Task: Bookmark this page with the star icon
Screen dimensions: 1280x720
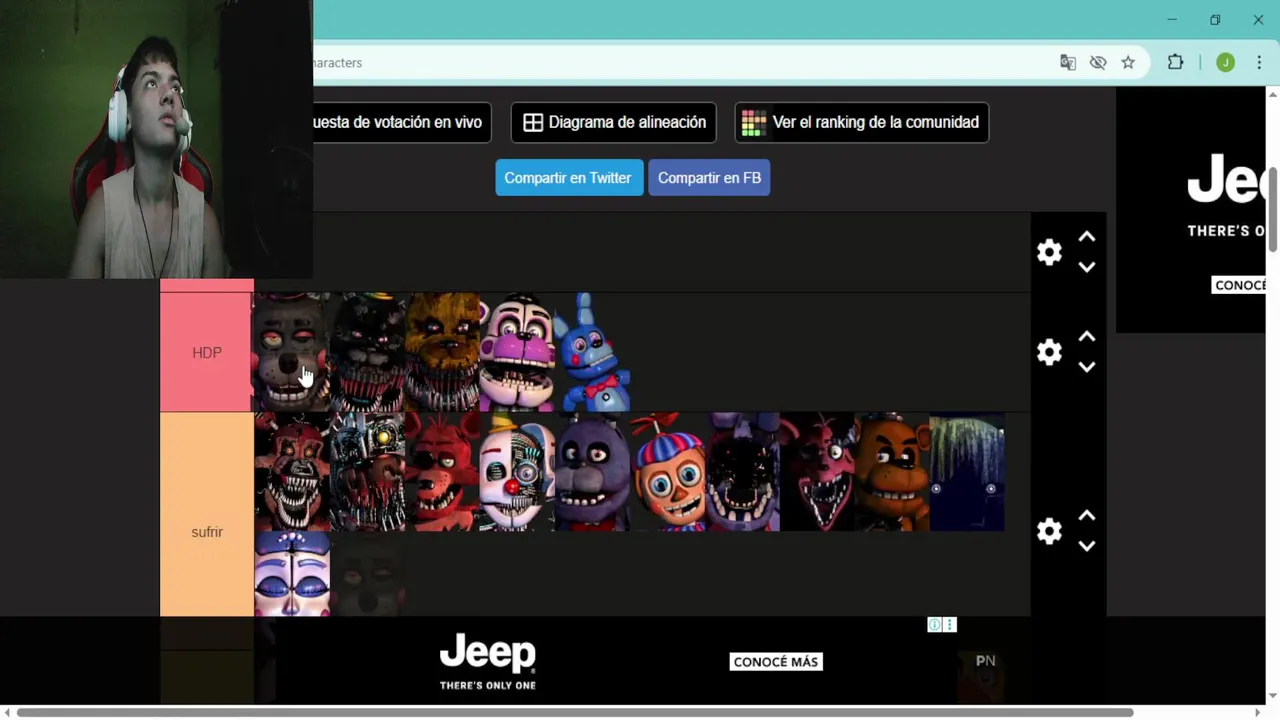Action: point(1128,62)
